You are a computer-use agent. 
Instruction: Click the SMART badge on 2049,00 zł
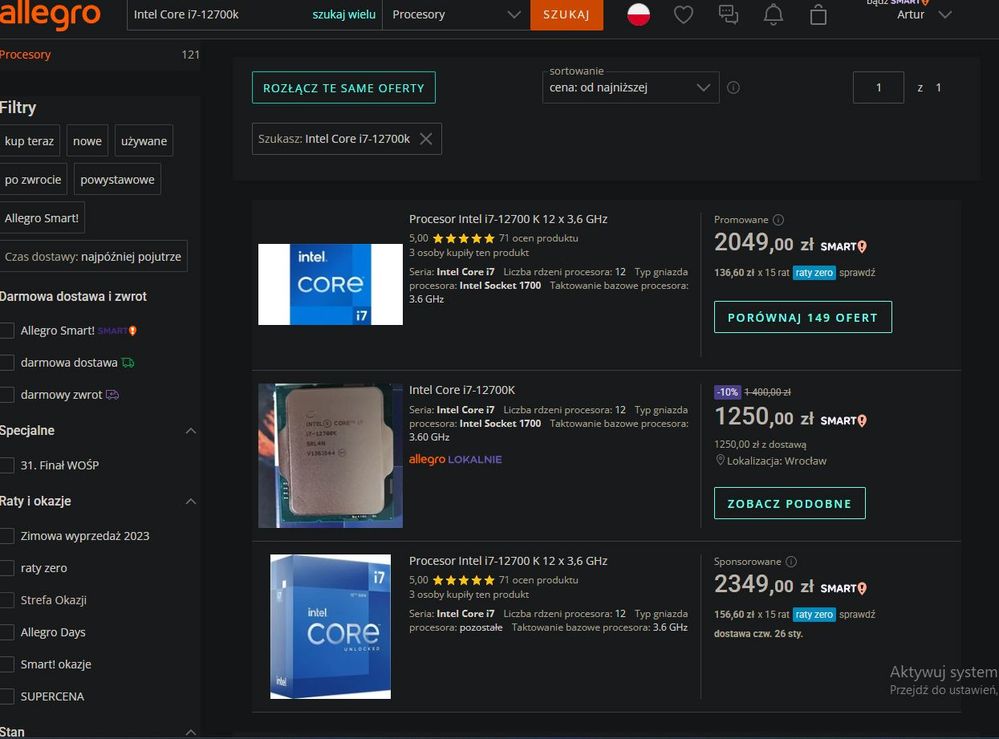[x=844, y=246]
